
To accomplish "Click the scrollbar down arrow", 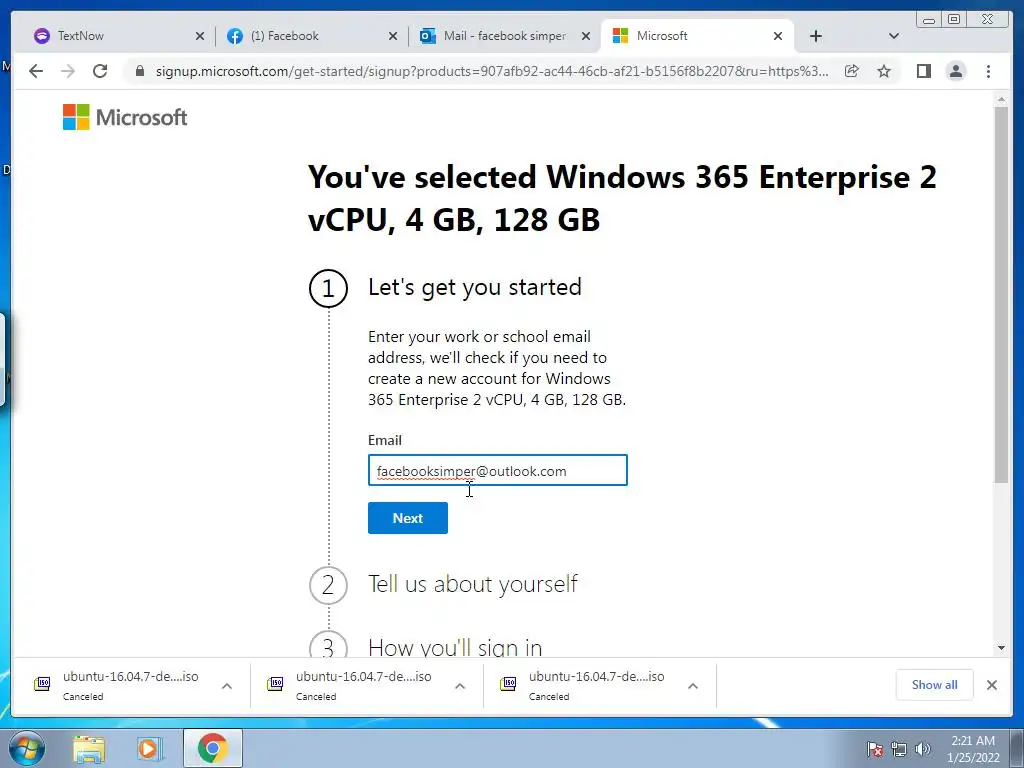I will [x=1001, y=648].
